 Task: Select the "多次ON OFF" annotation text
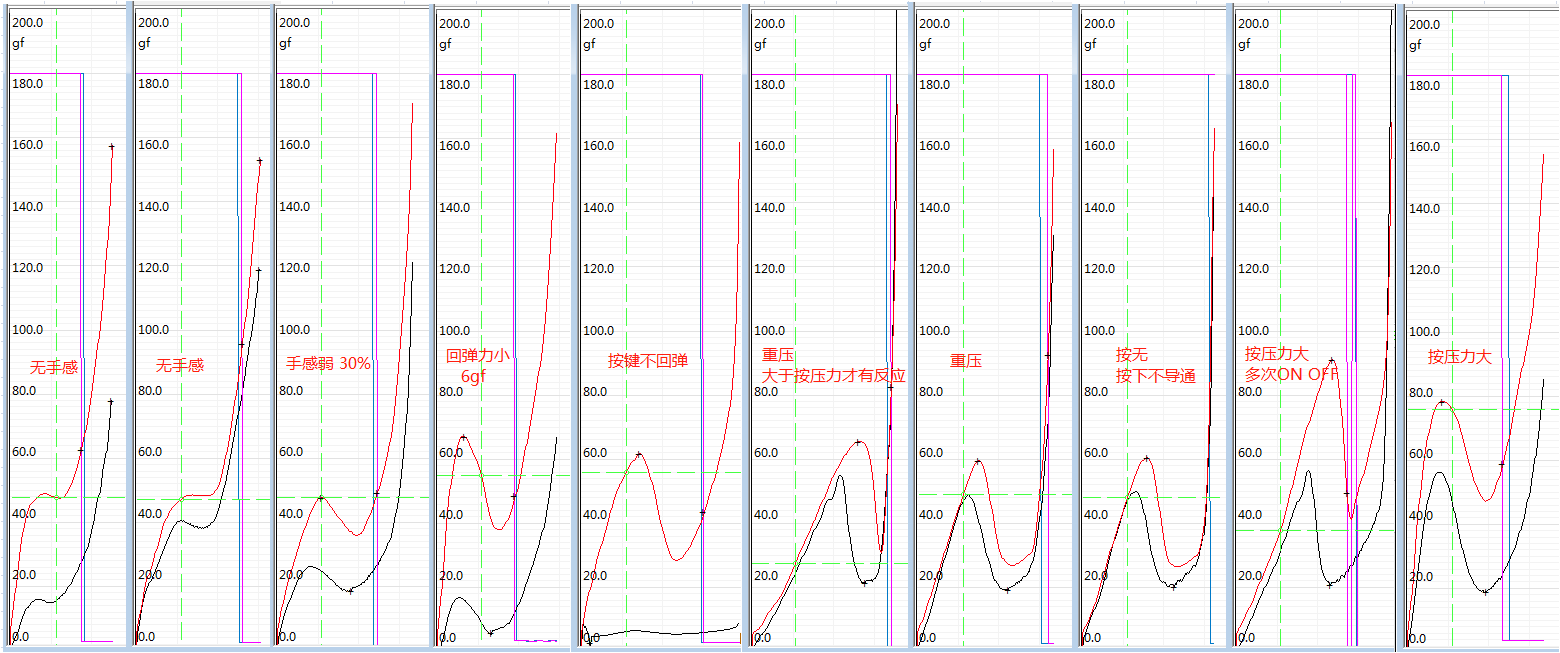tap(1290, 374)
